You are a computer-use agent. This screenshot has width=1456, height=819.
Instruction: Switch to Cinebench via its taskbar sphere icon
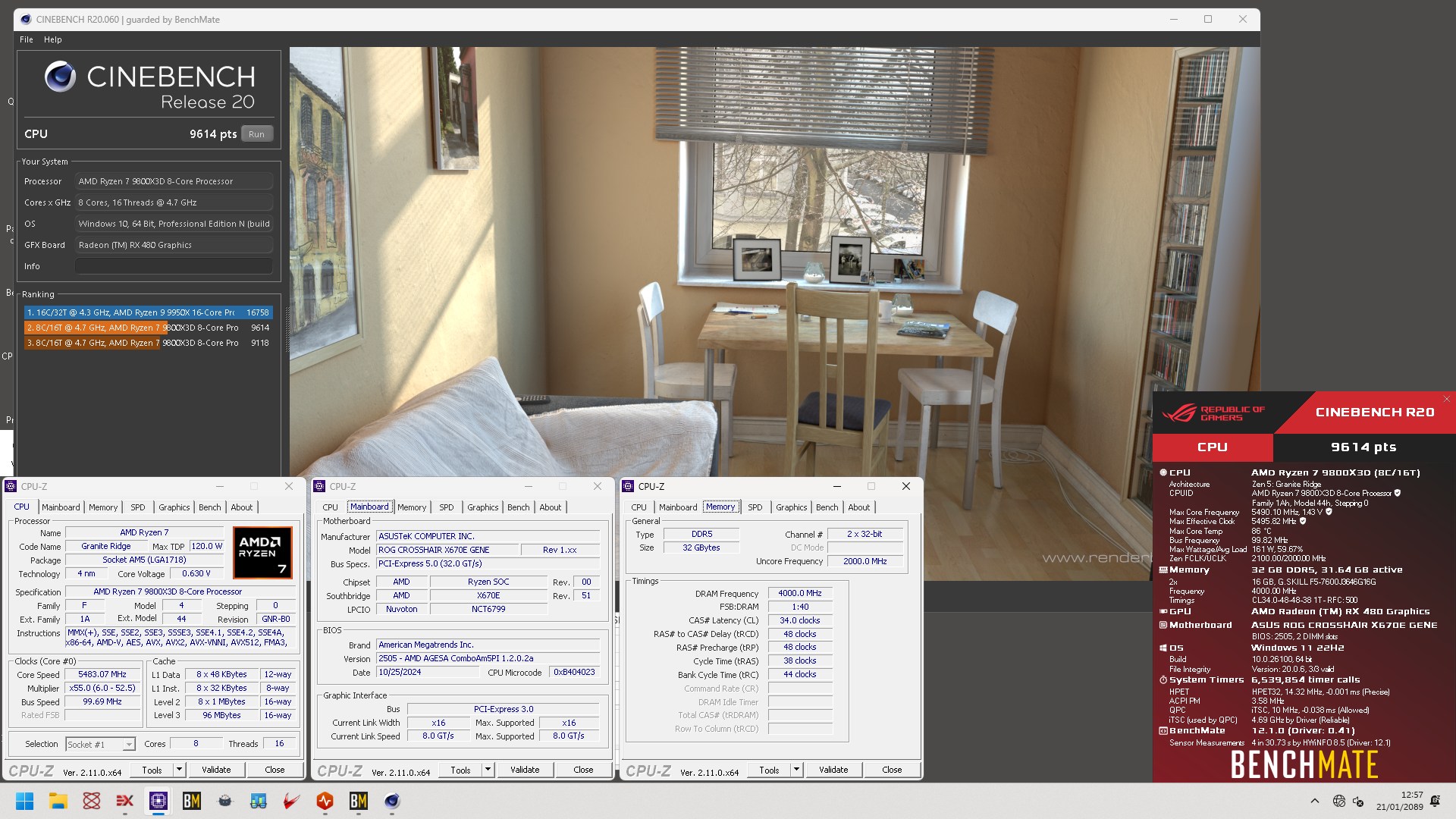pyautogui.click(x=392, y=801)
